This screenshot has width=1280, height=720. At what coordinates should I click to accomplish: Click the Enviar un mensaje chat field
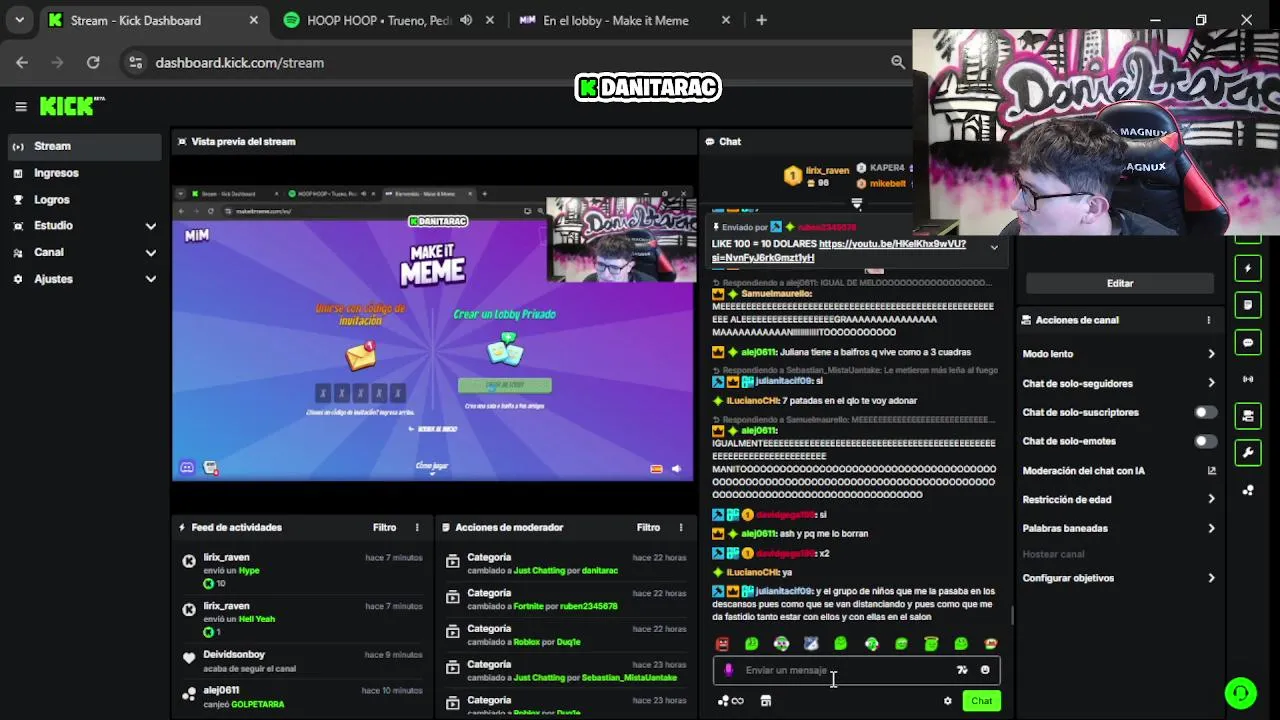tap(856, 670)
